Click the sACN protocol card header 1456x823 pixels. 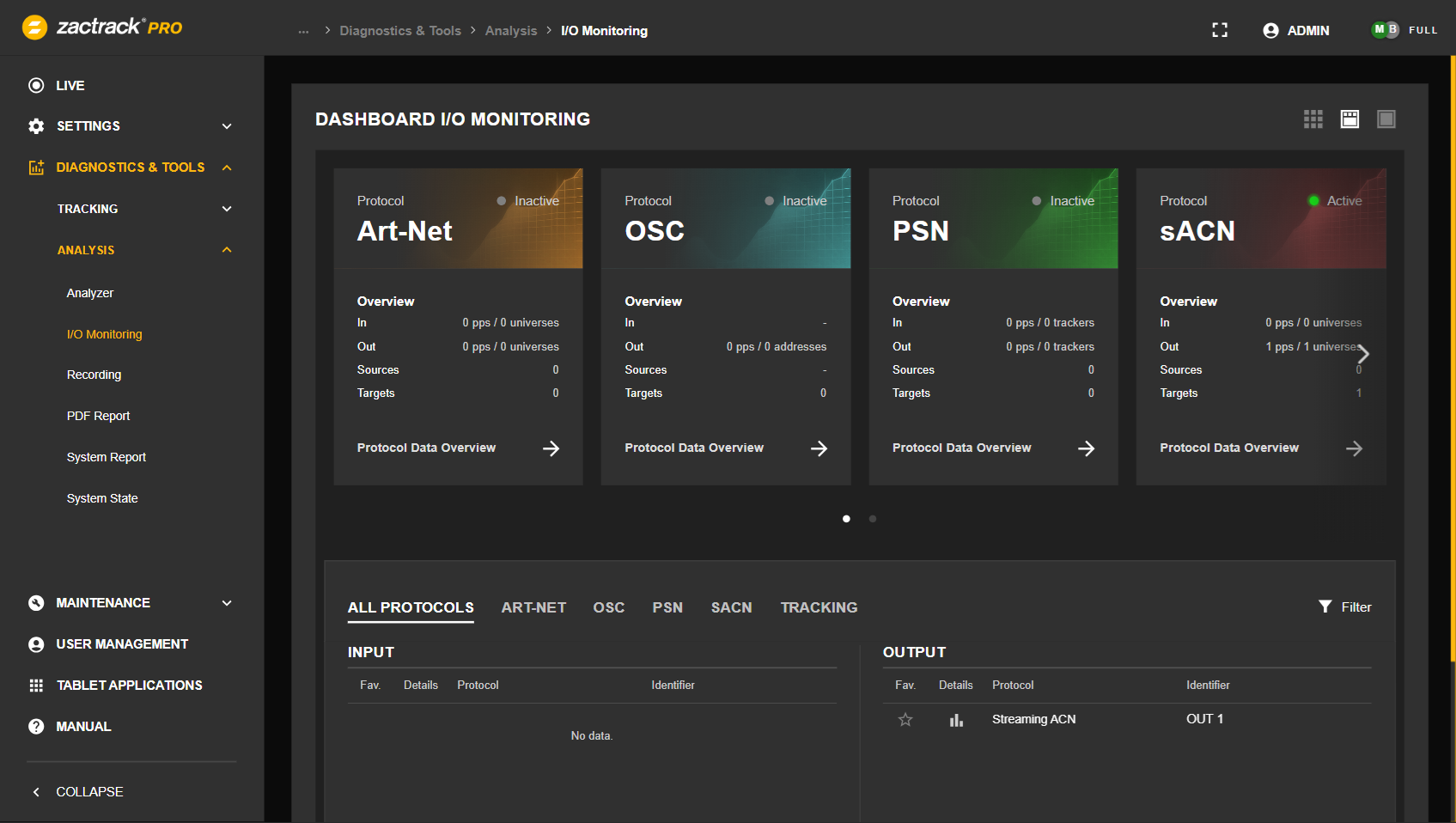[1261, 218]
